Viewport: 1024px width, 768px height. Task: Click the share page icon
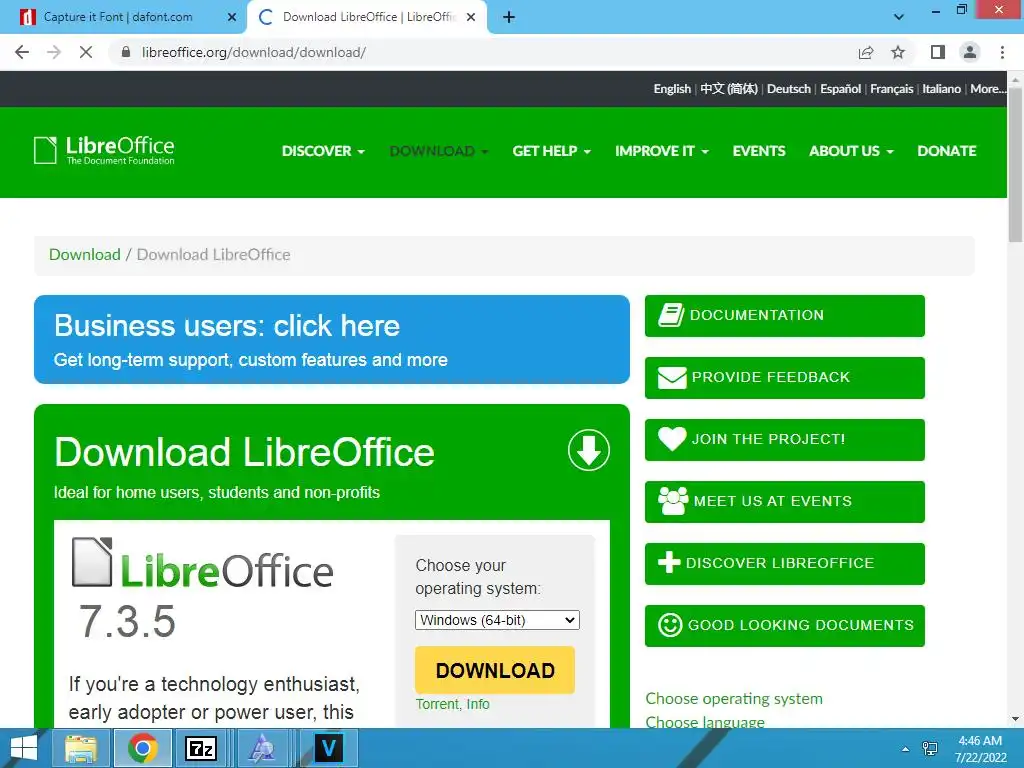[x=866, y=52]
